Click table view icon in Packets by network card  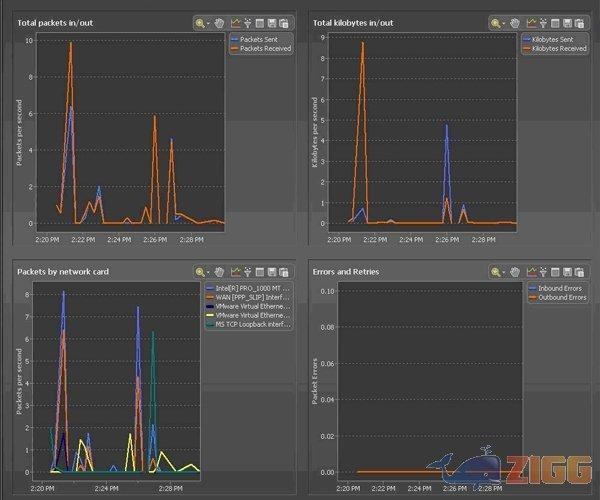coord(259,271)
